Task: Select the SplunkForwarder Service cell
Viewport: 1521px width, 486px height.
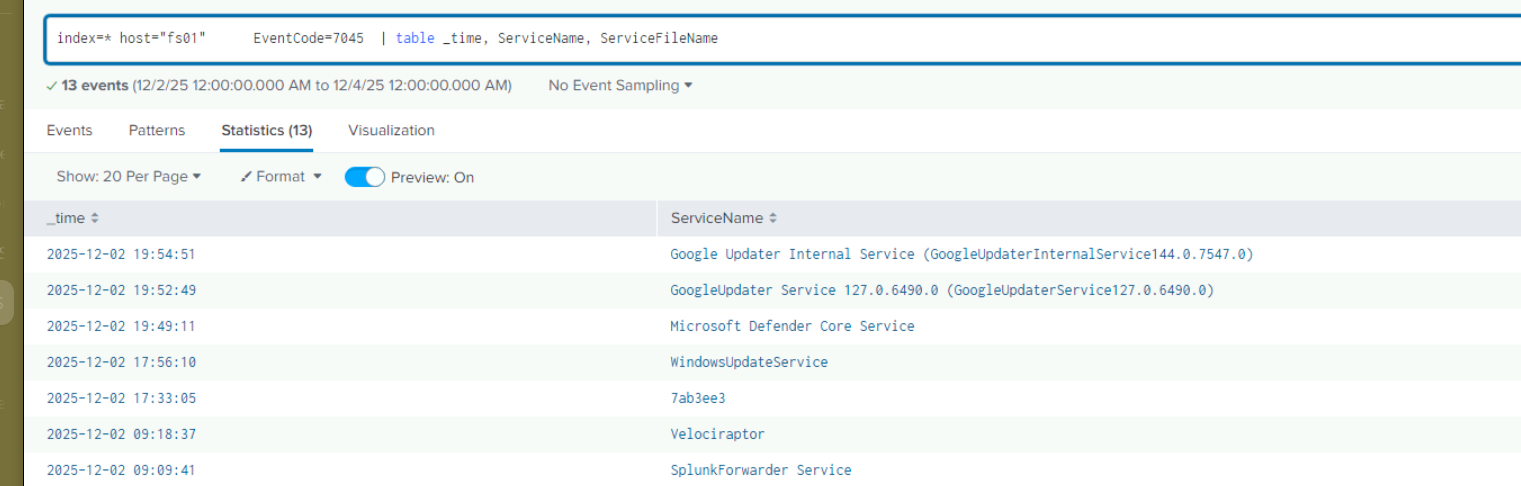Action: pos(761,470)
